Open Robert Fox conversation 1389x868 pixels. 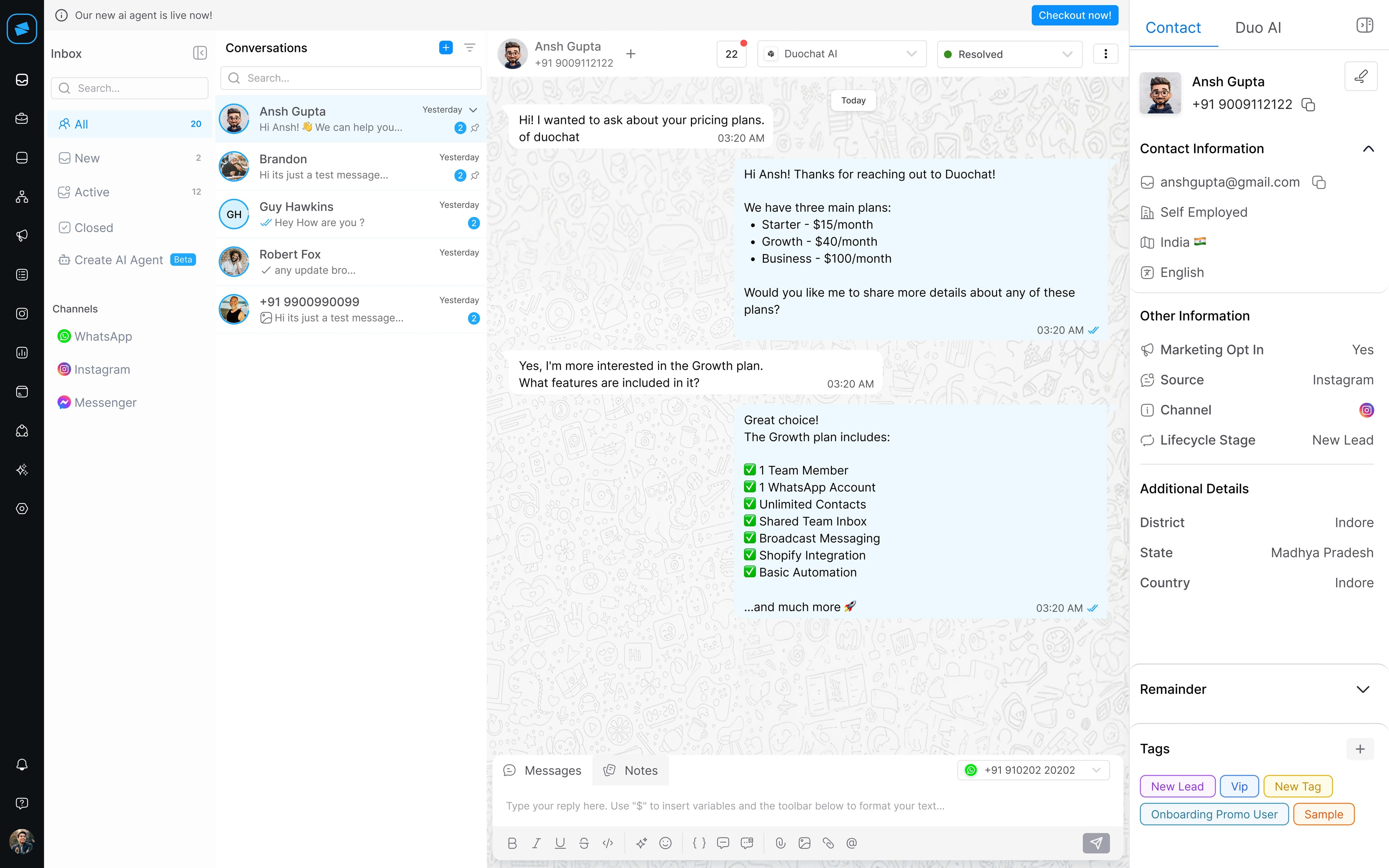point(351,262)
